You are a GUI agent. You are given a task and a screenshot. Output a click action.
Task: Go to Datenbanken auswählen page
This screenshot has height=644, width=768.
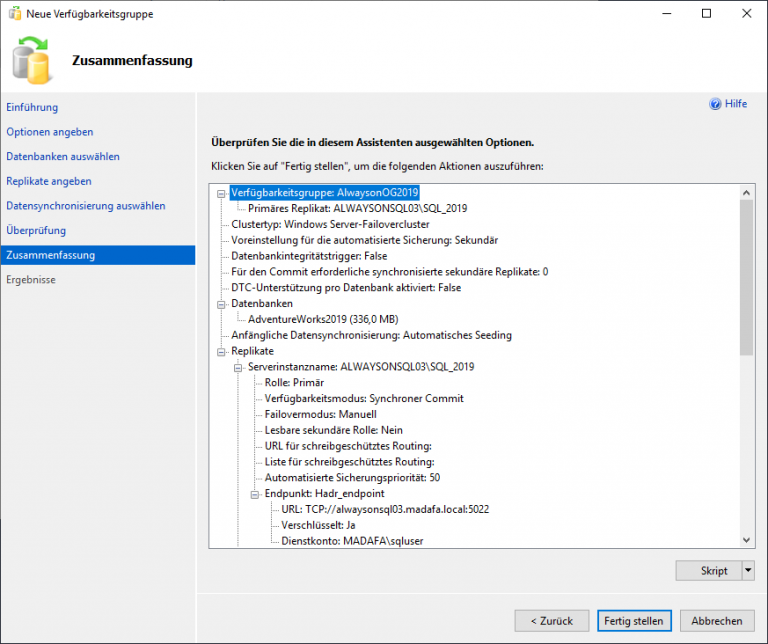click(63, 157)
